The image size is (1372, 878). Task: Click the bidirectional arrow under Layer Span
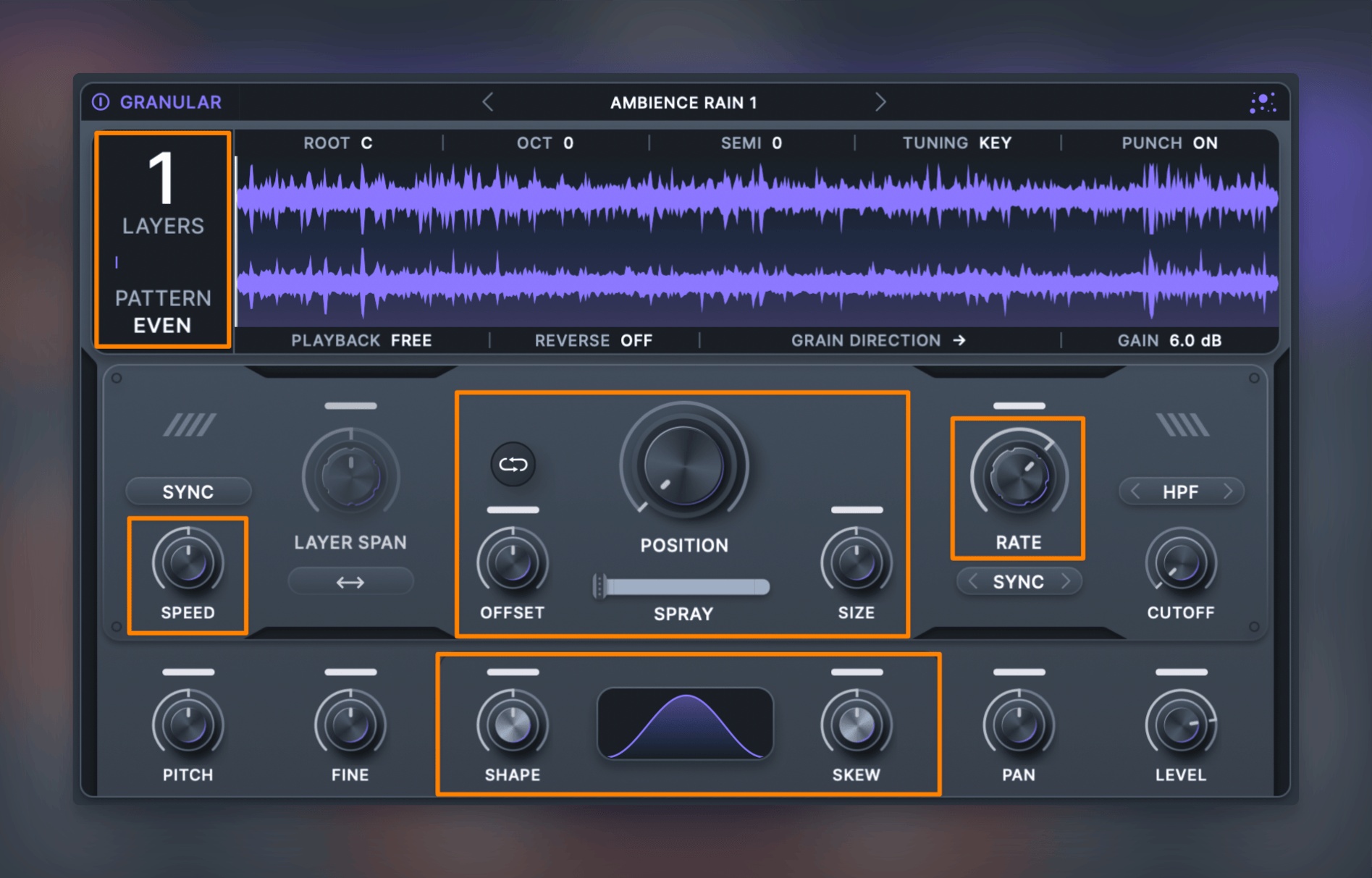pyautogui.click(x=350, y=582)
